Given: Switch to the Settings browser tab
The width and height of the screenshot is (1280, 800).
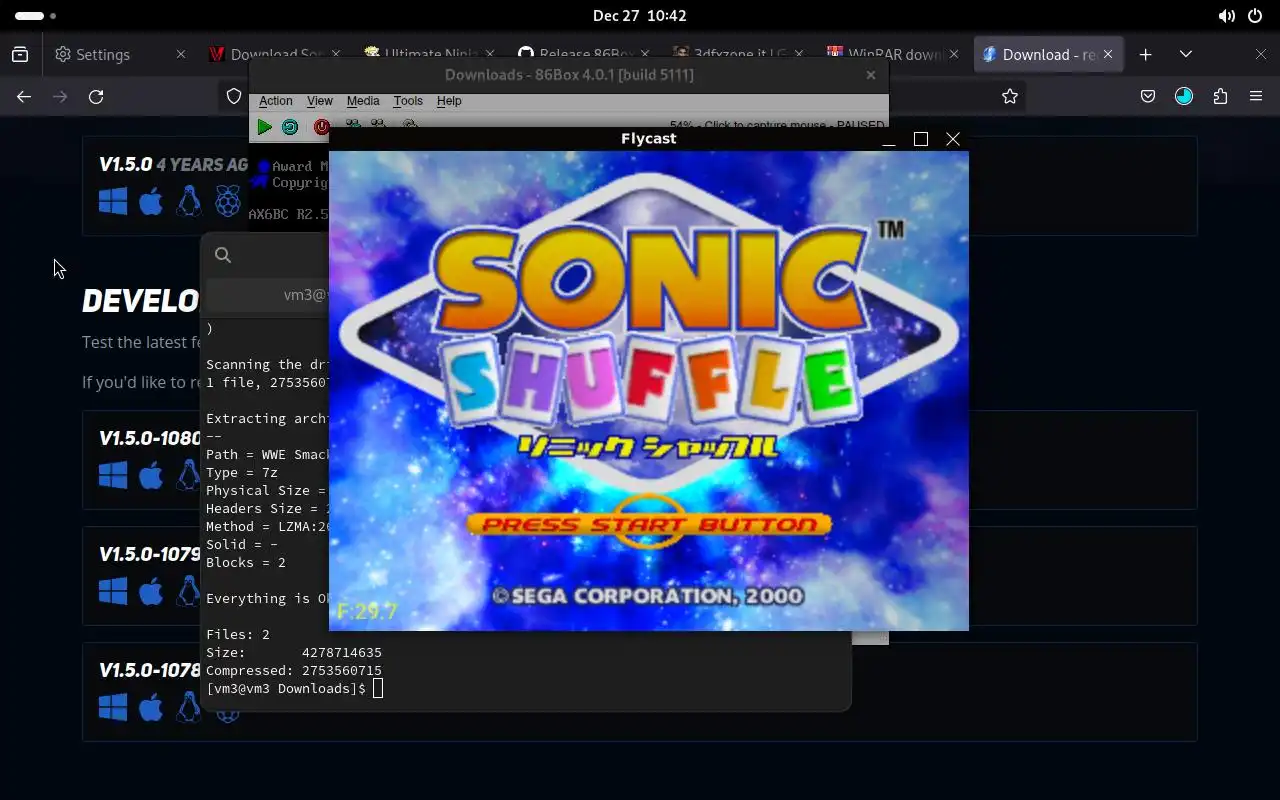Looking at the screenshot, I should pyautogui.click(x=120, y=54).
